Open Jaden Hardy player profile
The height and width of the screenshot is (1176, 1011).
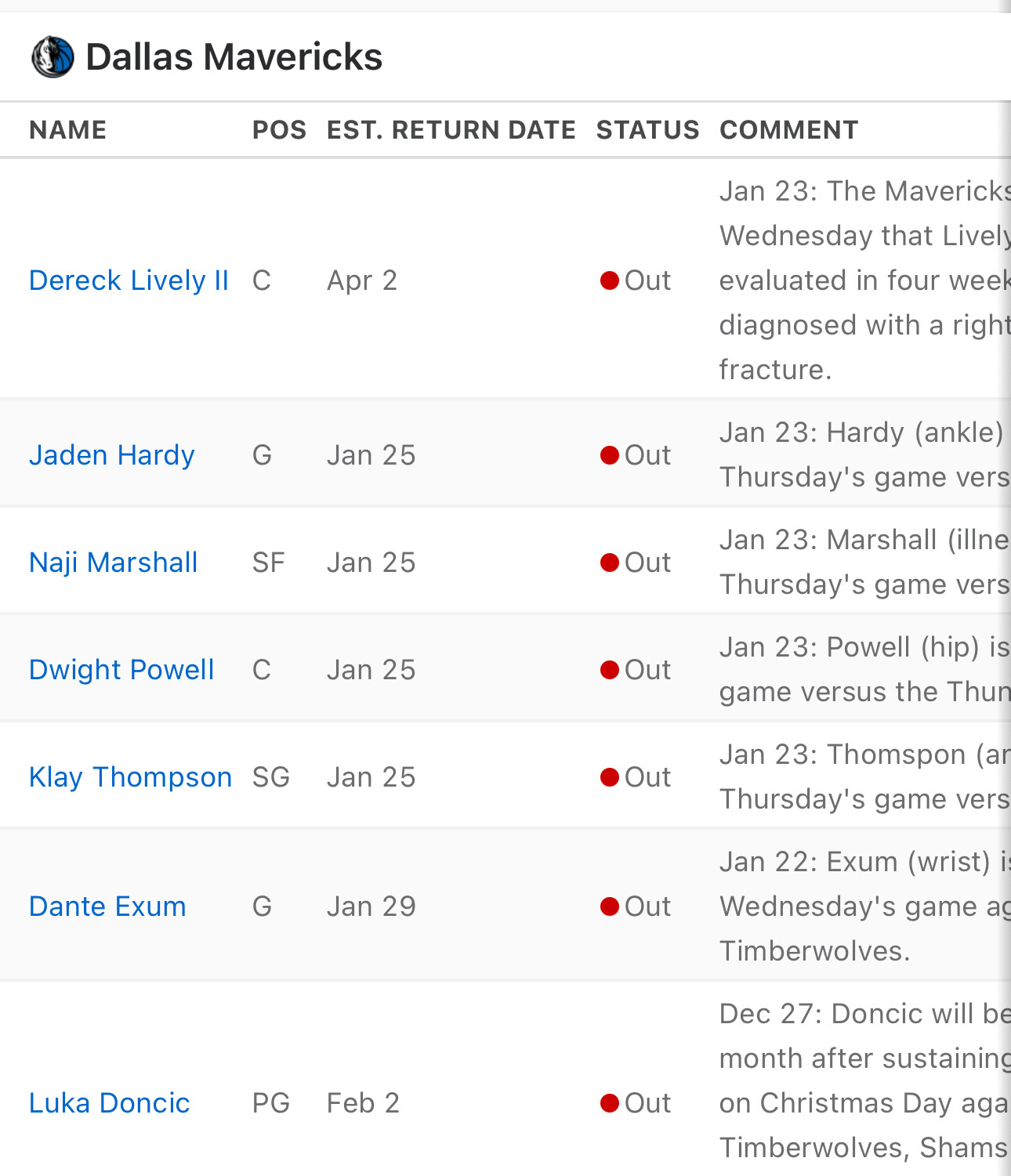pyautogui.click(x=111, y=455)
